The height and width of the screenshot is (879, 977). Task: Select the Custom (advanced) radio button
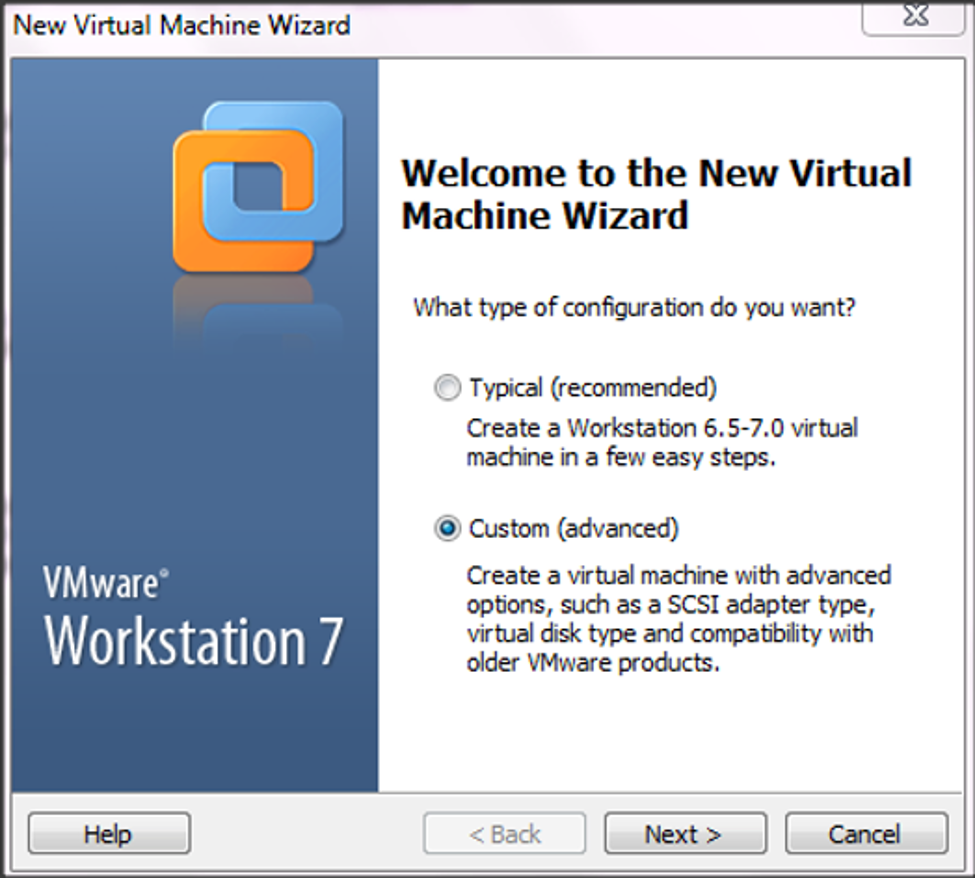(447, 529)
